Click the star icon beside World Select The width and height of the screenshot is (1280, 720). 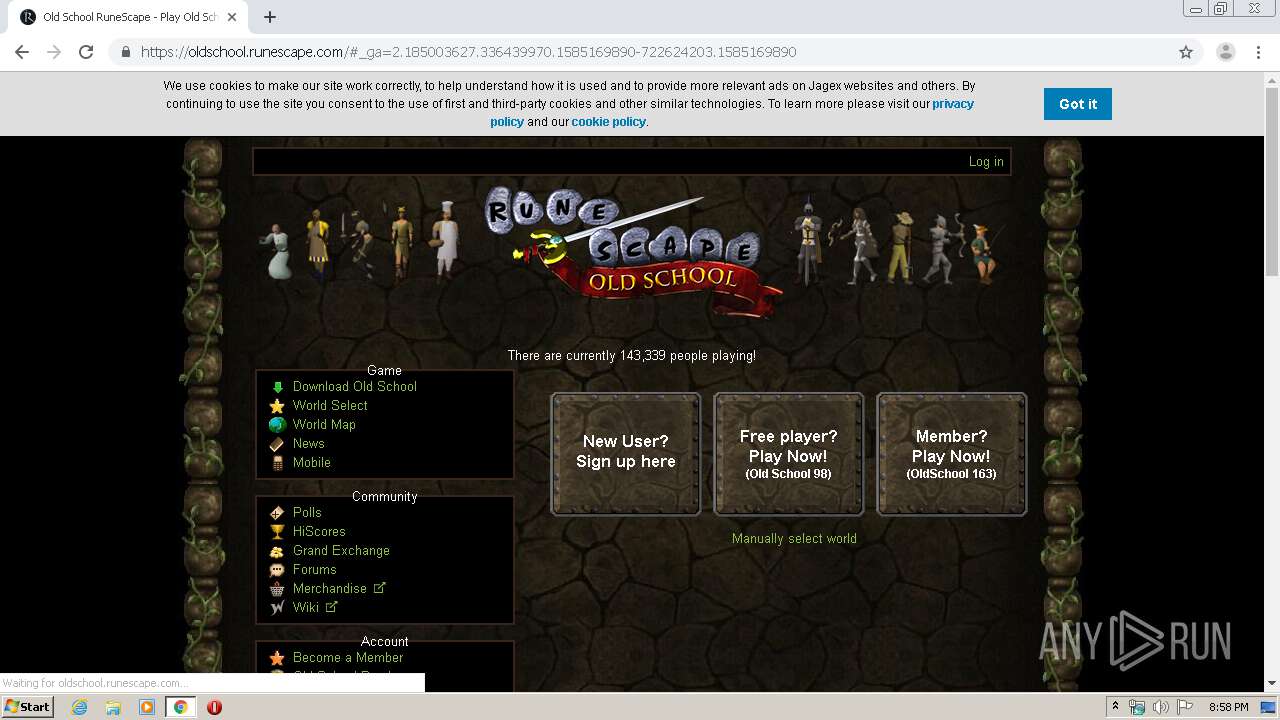277,406
